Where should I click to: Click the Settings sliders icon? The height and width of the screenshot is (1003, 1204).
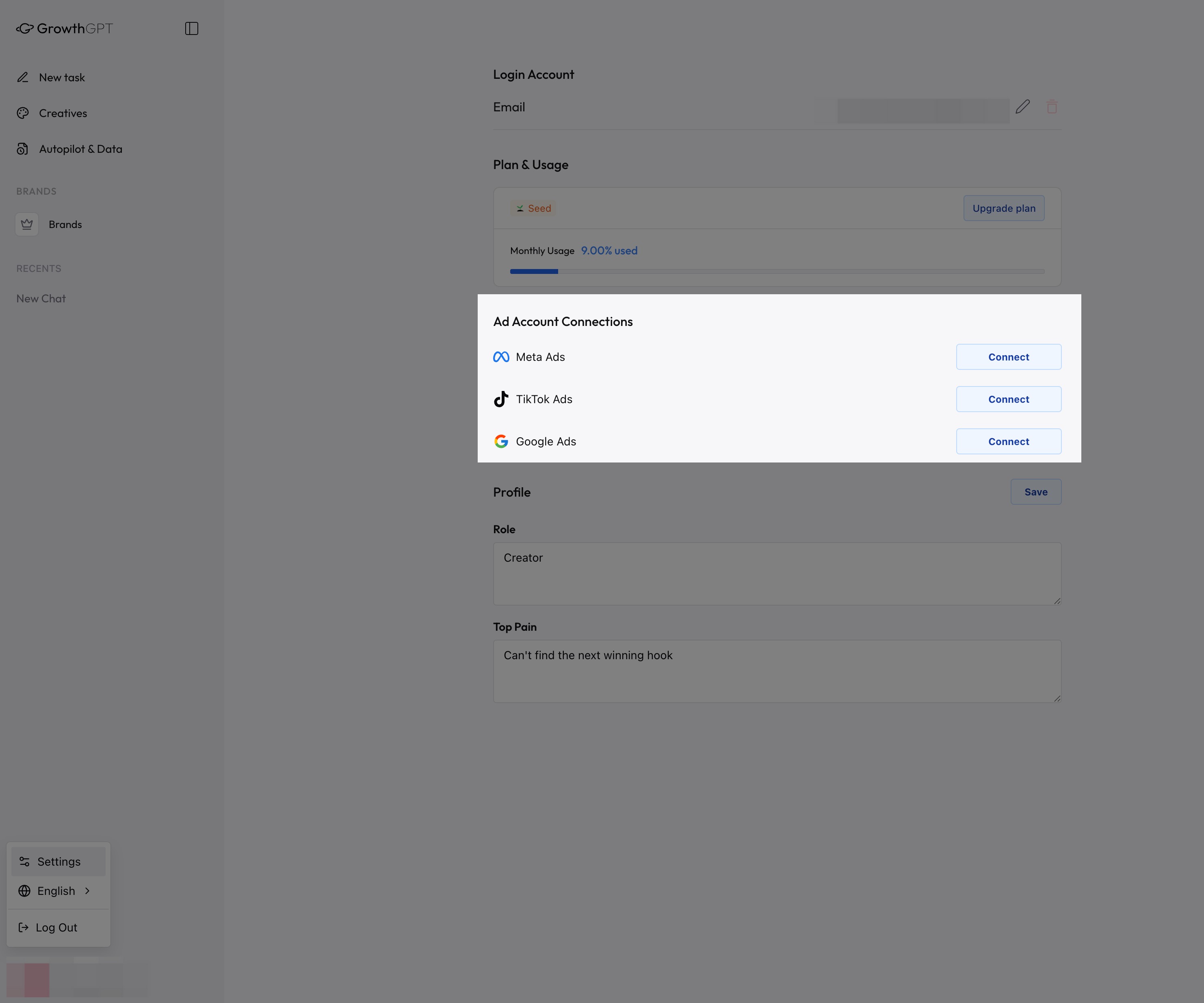25,861
